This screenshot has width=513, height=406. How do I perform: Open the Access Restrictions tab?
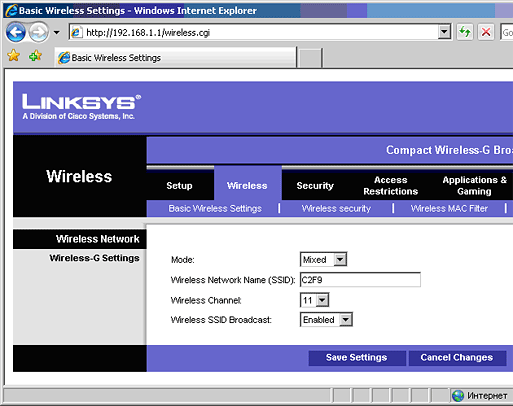coord(390,186)
